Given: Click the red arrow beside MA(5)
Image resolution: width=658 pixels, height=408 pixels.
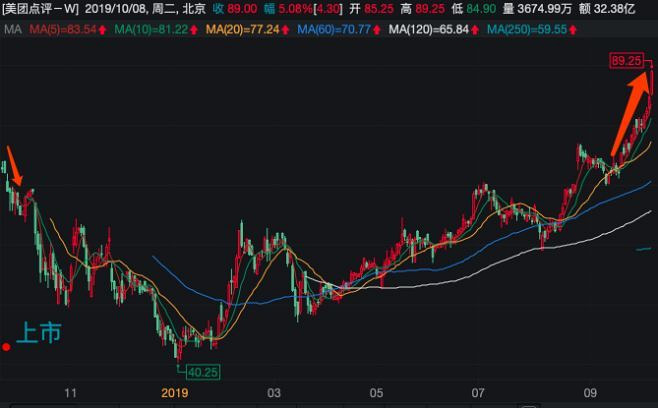Looking at the screenshot, I should coord(102,30).
